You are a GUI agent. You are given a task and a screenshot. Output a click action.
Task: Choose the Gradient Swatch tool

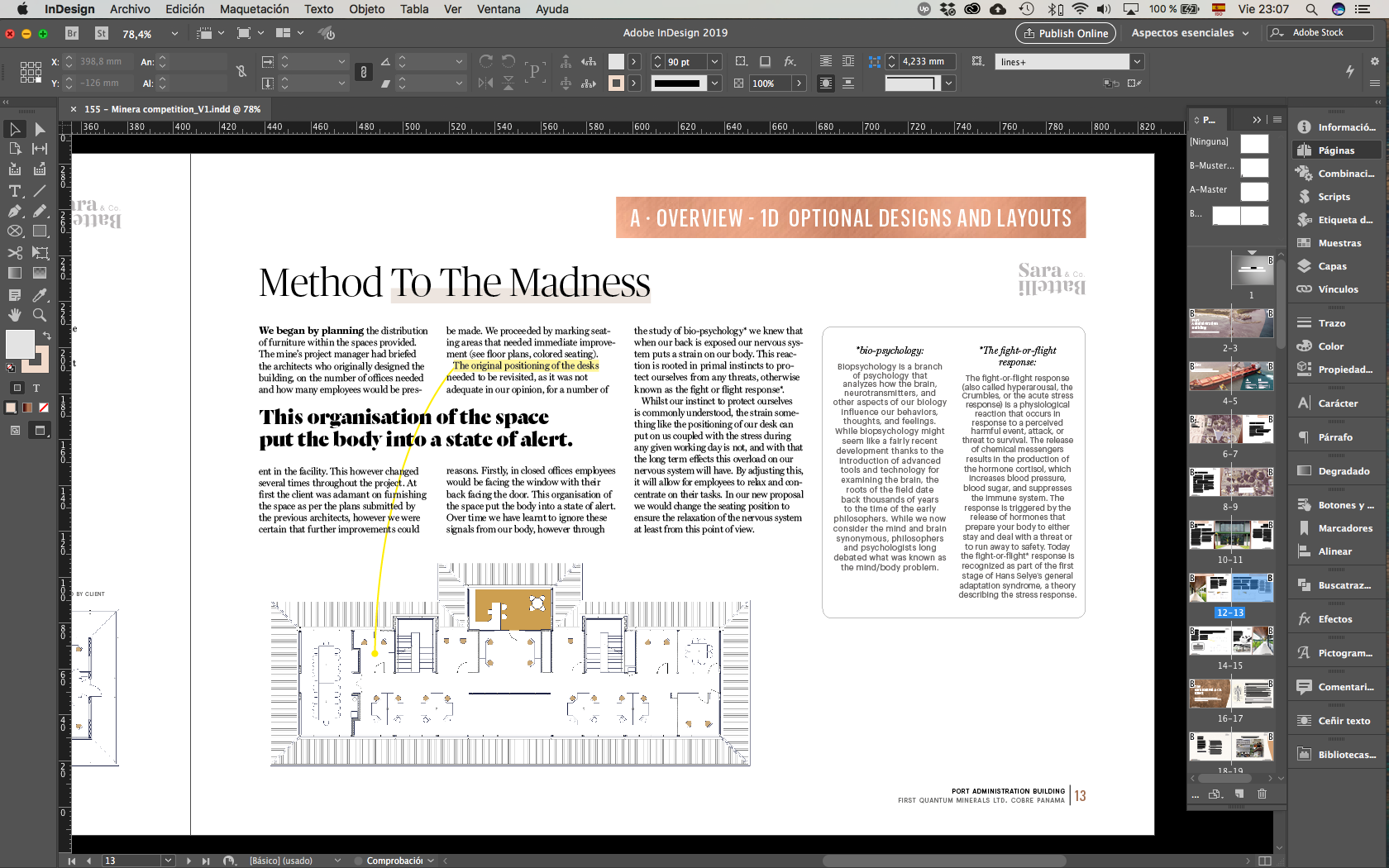pos(15,273)
